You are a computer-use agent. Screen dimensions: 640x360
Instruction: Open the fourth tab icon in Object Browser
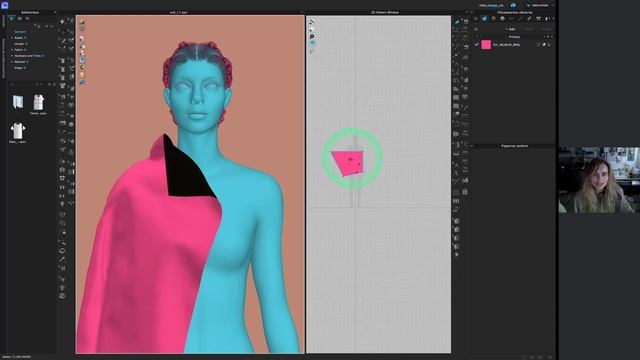tap(502, 19)
